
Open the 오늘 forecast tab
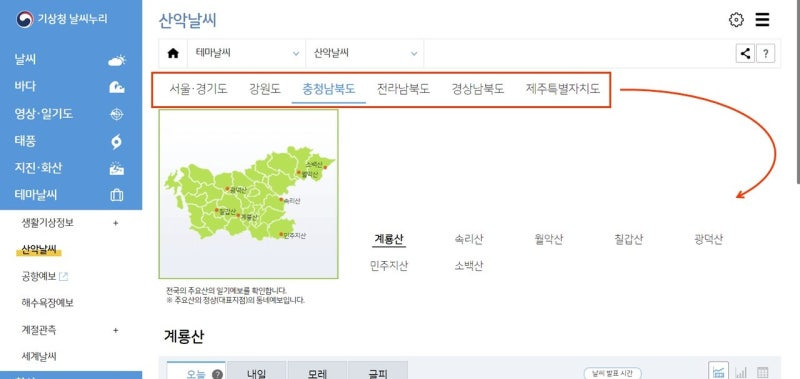click(x=196, y=371)
